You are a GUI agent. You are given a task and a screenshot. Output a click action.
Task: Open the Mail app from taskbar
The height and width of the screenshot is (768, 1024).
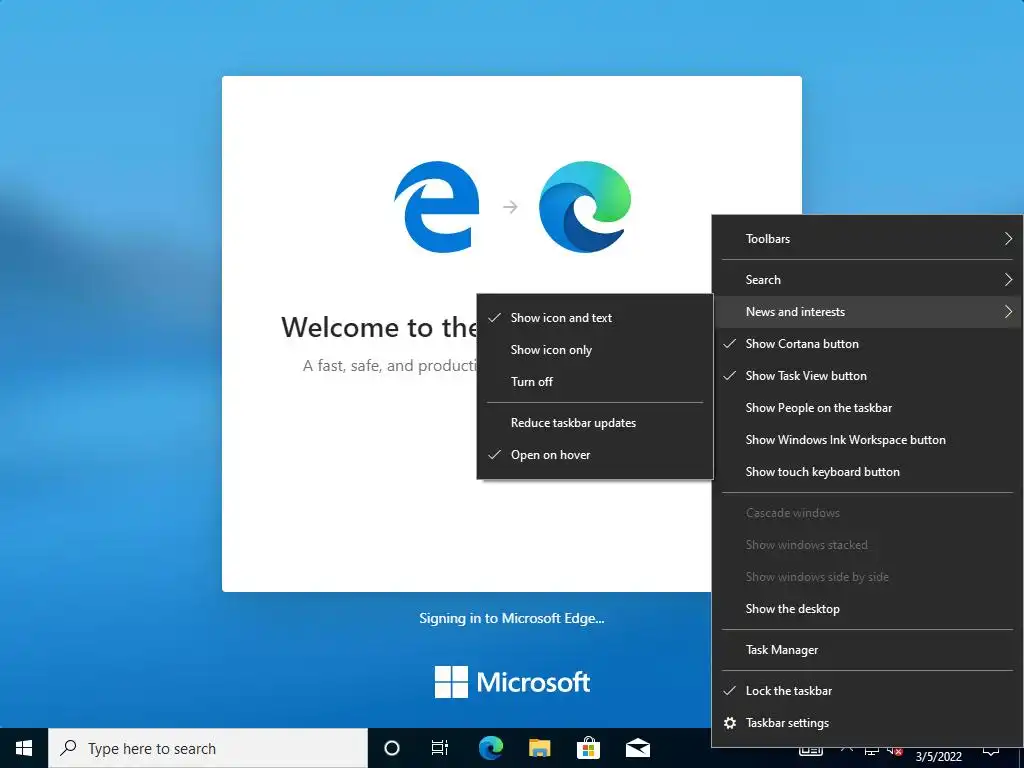[637, 748]
